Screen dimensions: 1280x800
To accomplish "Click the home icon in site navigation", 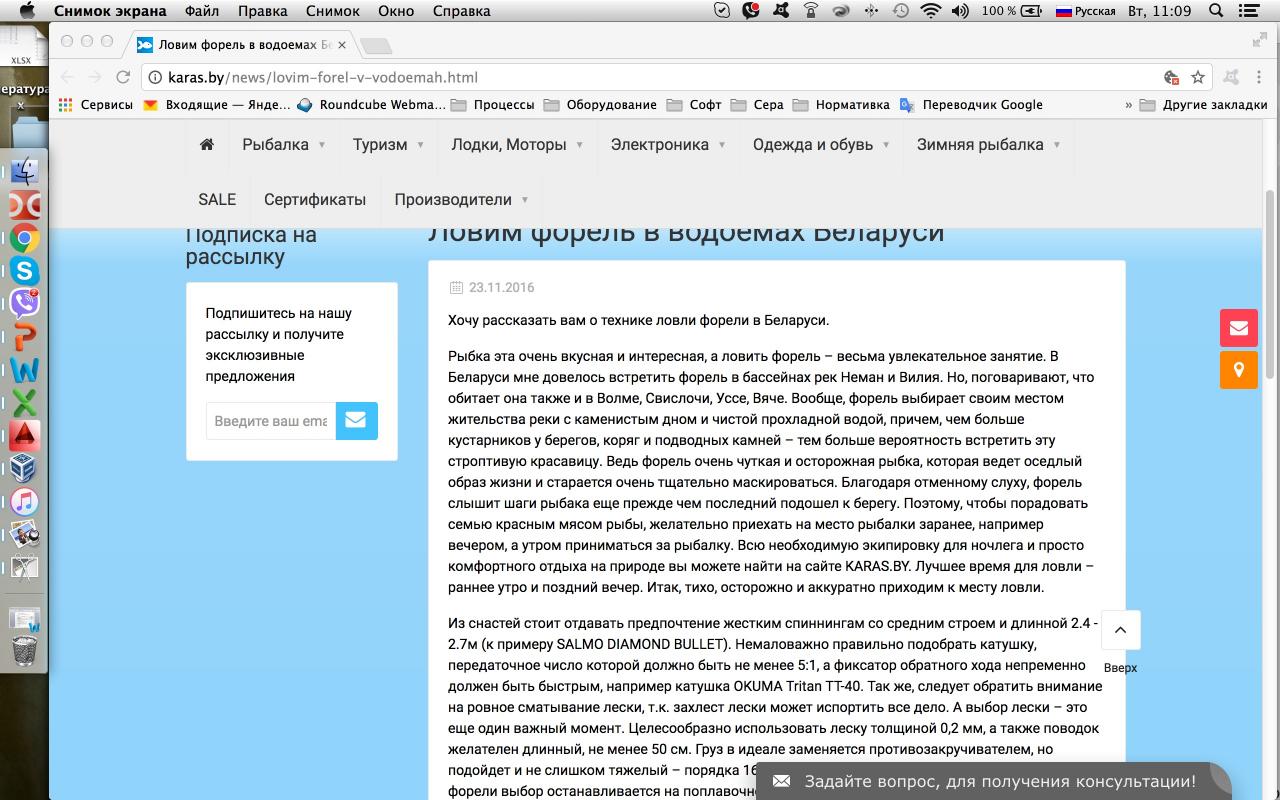I will (207, 144).
